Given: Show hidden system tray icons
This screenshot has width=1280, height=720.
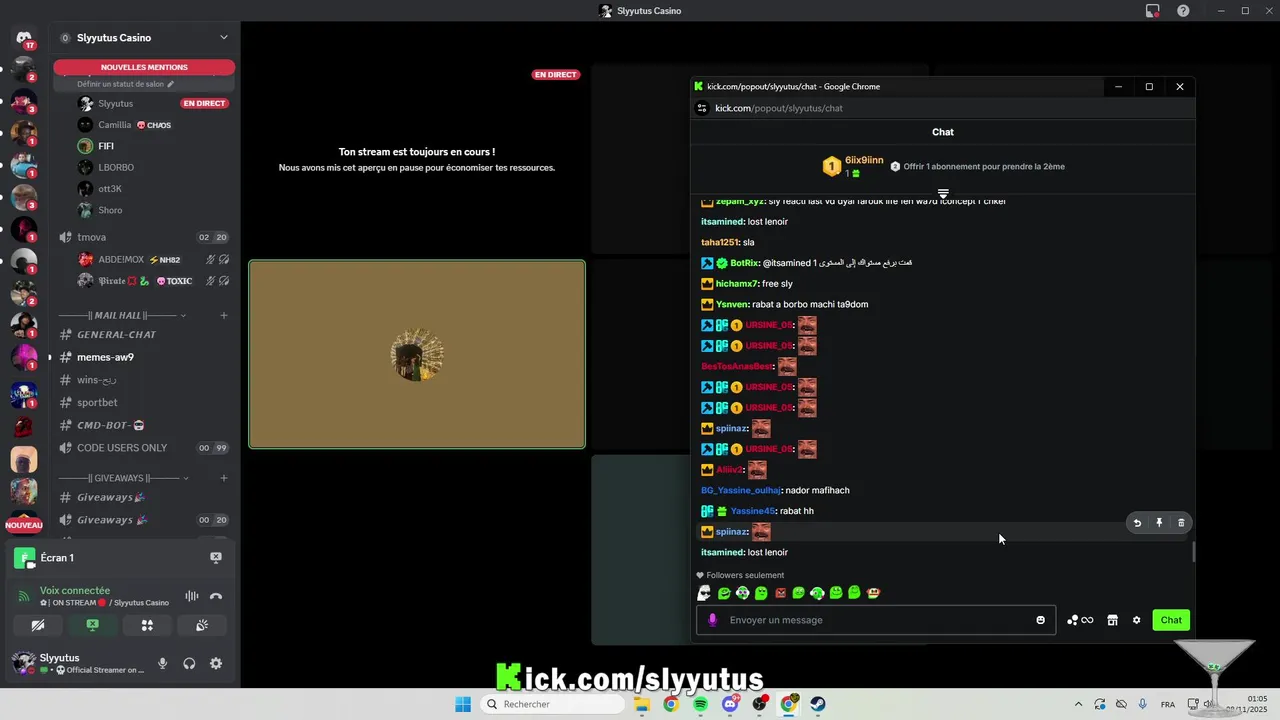Looking at the screenshot, I should pyautogui.click(x=1078, y=704).
